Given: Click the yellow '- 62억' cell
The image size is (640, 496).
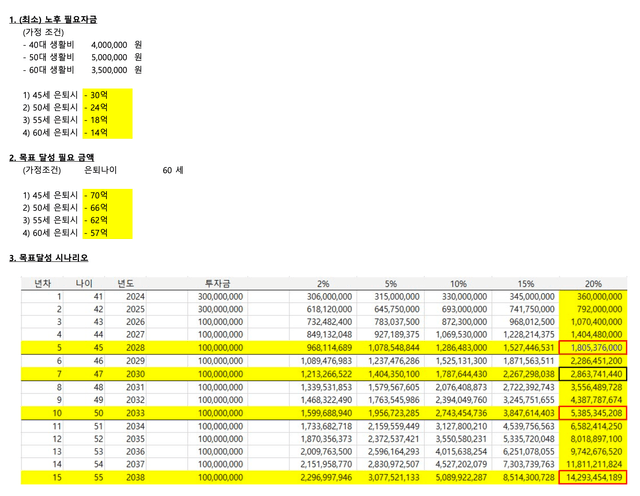Looking at the screenshot, I should (107, 220).
